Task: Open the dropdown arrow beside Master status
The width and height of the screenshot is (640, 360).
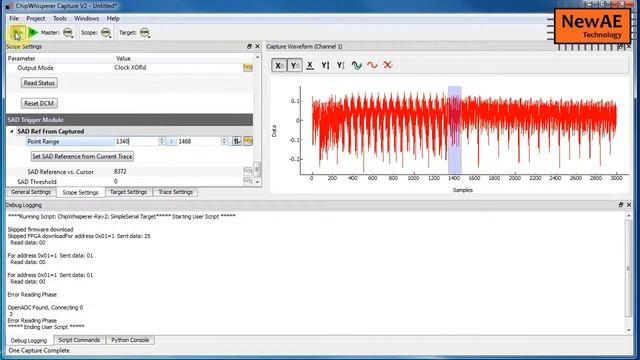Action: [x=73, y=37]
